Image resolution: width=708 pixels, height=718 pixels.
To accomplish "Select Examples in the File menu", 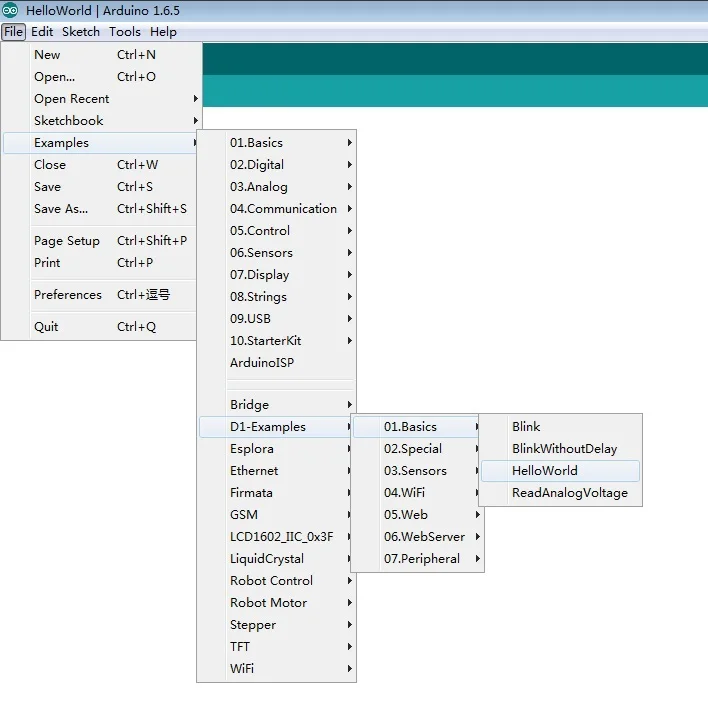I will [101, 142].
